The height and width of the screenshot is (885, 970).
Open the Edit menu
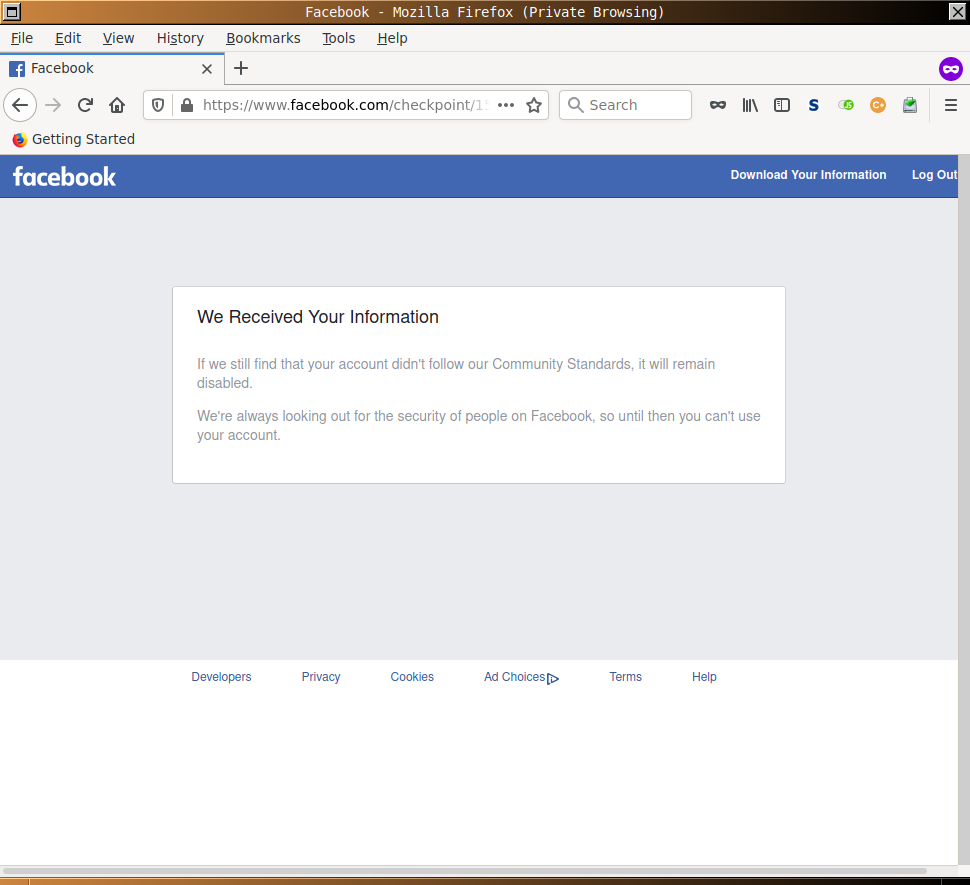pos(68,38)
